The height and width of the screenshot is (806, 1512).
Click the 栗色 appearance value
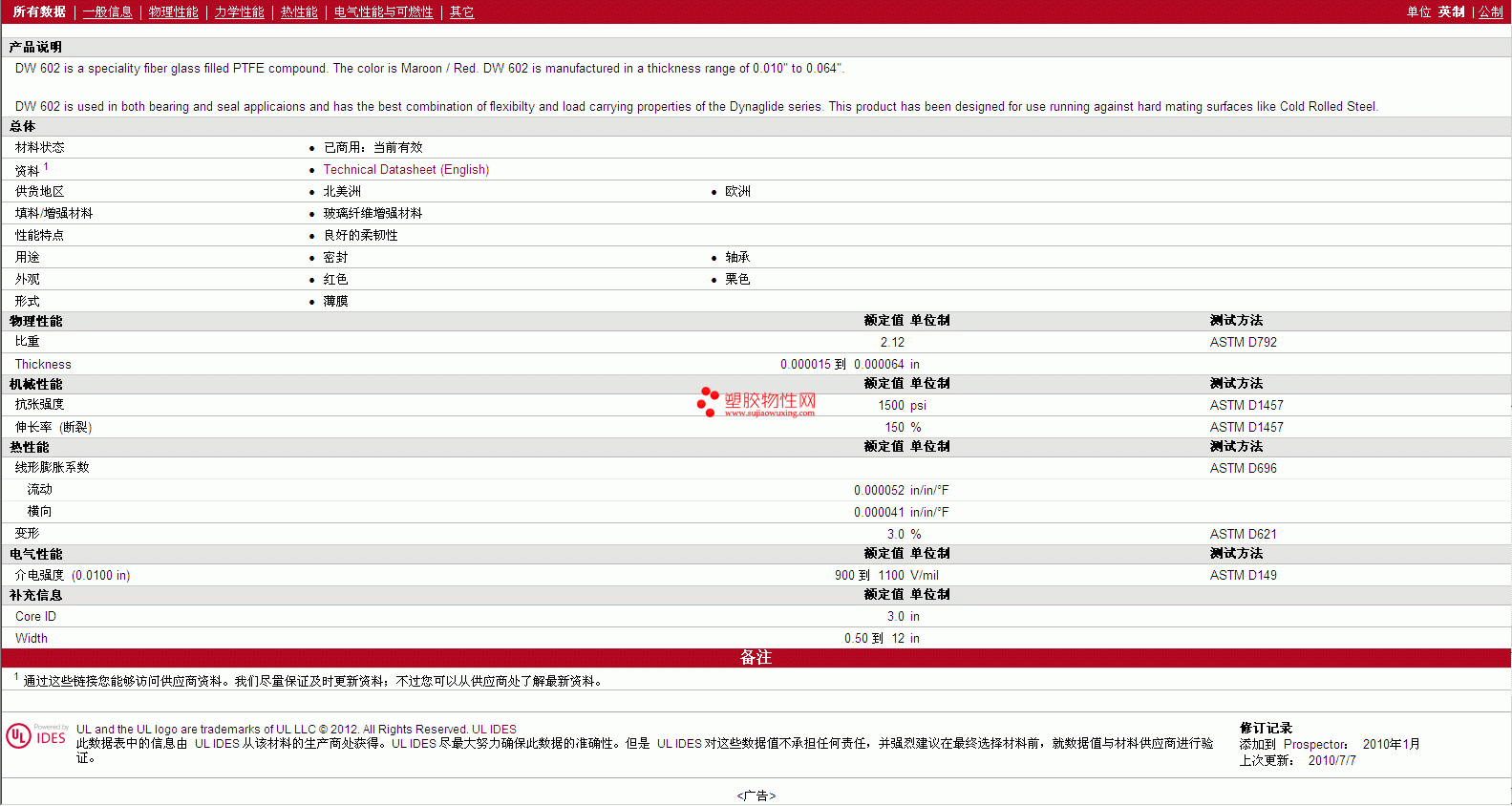737,279
